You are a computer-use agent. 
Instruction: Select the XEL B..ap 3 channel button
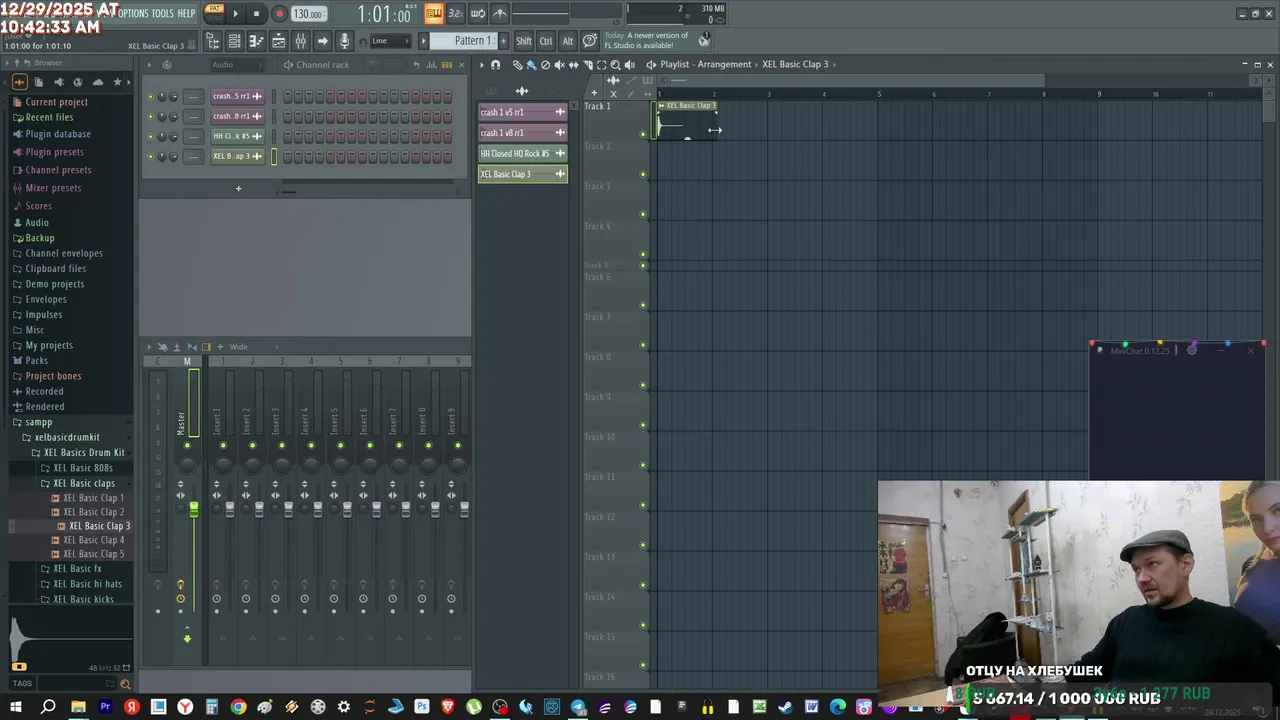click(x=237, y=157)
